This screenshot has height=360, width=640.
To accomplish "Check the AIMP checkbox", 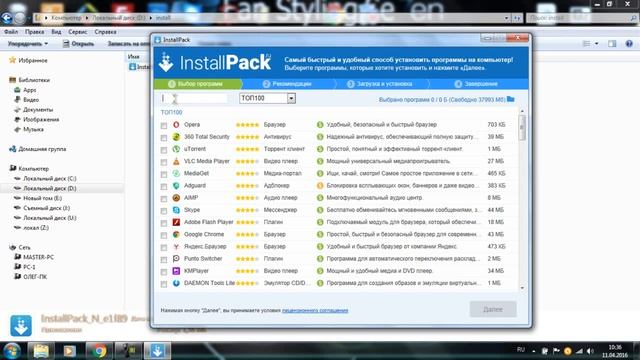I will click(x=164, y=199).
